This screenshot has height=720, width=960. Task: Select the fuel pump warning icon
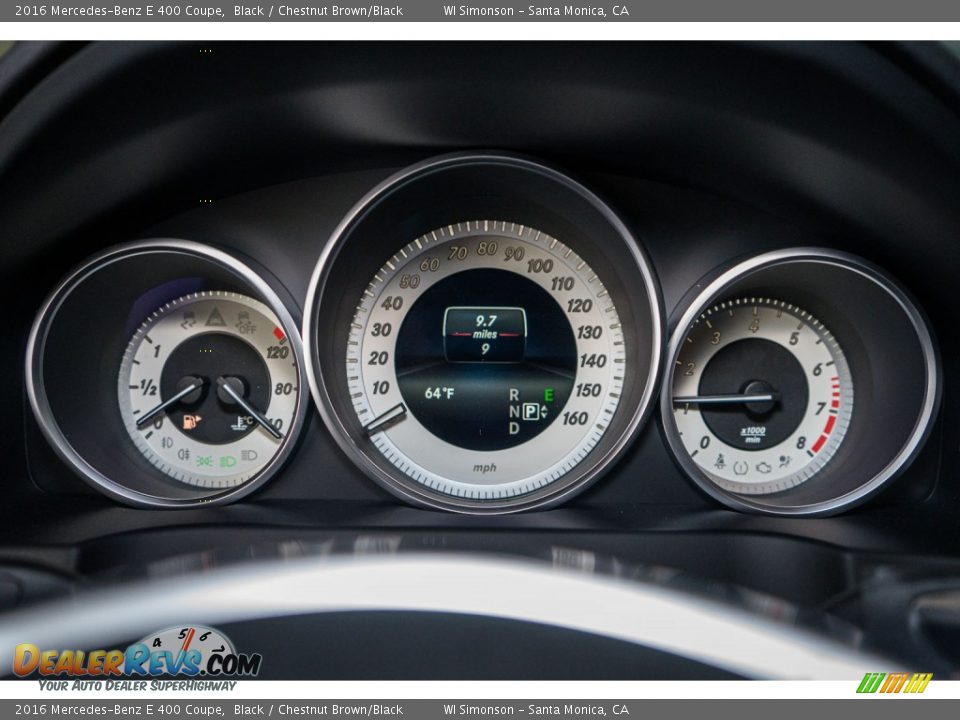pyautogui.click(x=189, y=419)
